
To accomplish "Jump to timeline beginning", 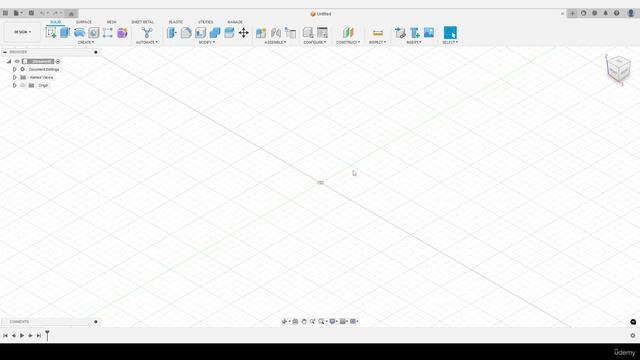I will click(5, 336).
